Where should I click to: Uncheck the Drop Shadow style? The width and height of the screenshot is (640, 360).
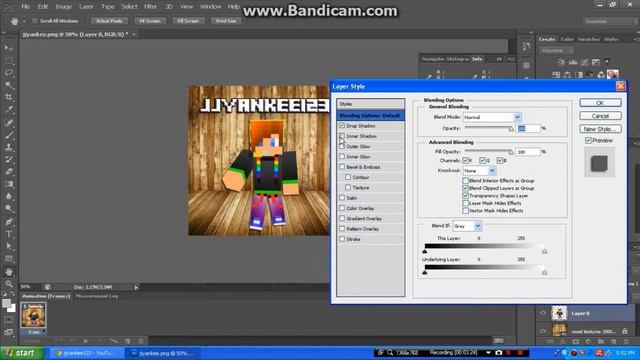click(342, 126)
